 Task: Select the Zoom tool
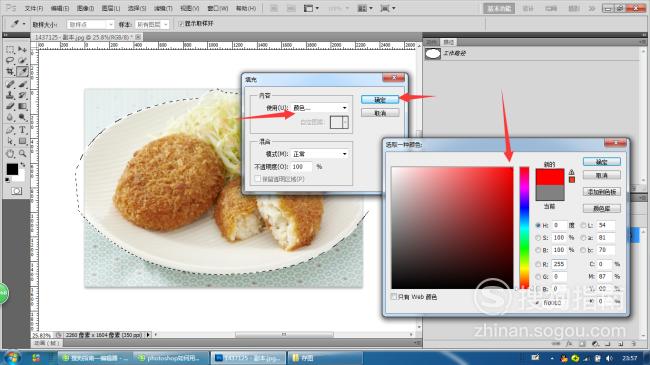22,153
